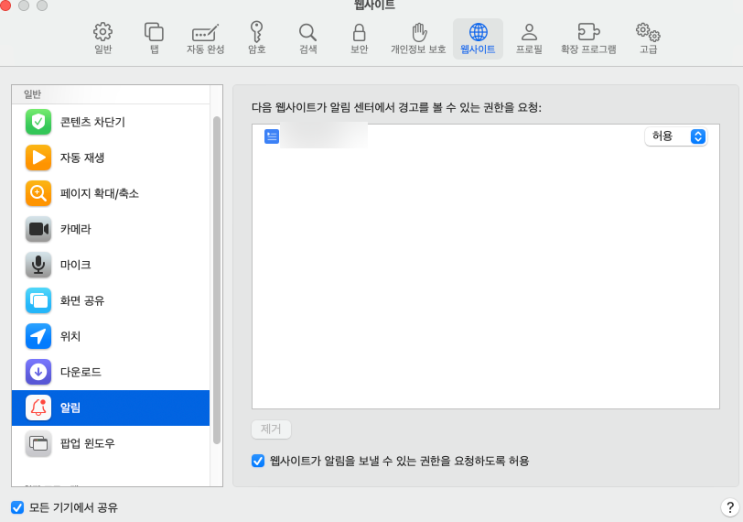
Task: Select 카메라 in the sidebar
Action: (111, 229)
